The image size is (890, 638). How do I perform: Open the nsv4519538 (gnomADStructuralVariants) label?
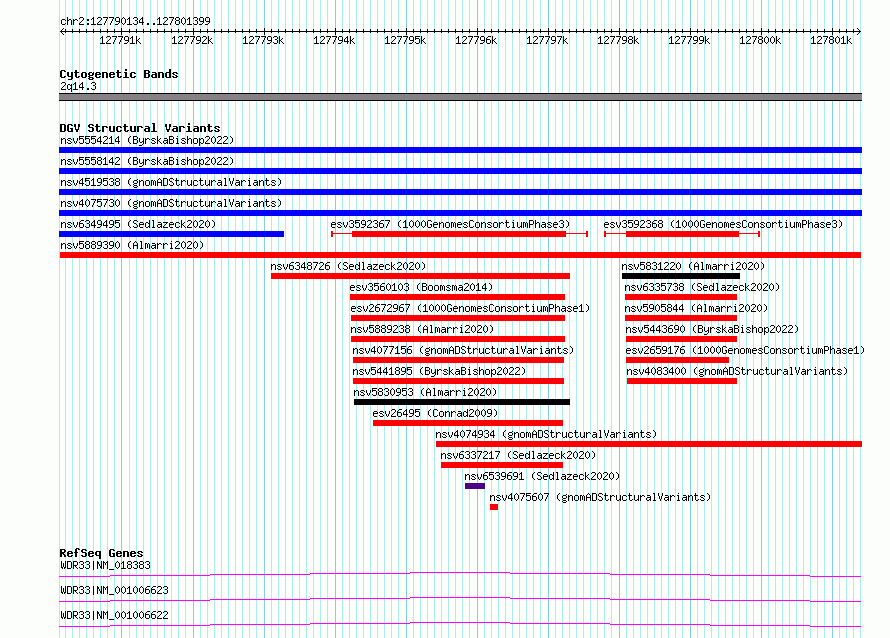171,182
